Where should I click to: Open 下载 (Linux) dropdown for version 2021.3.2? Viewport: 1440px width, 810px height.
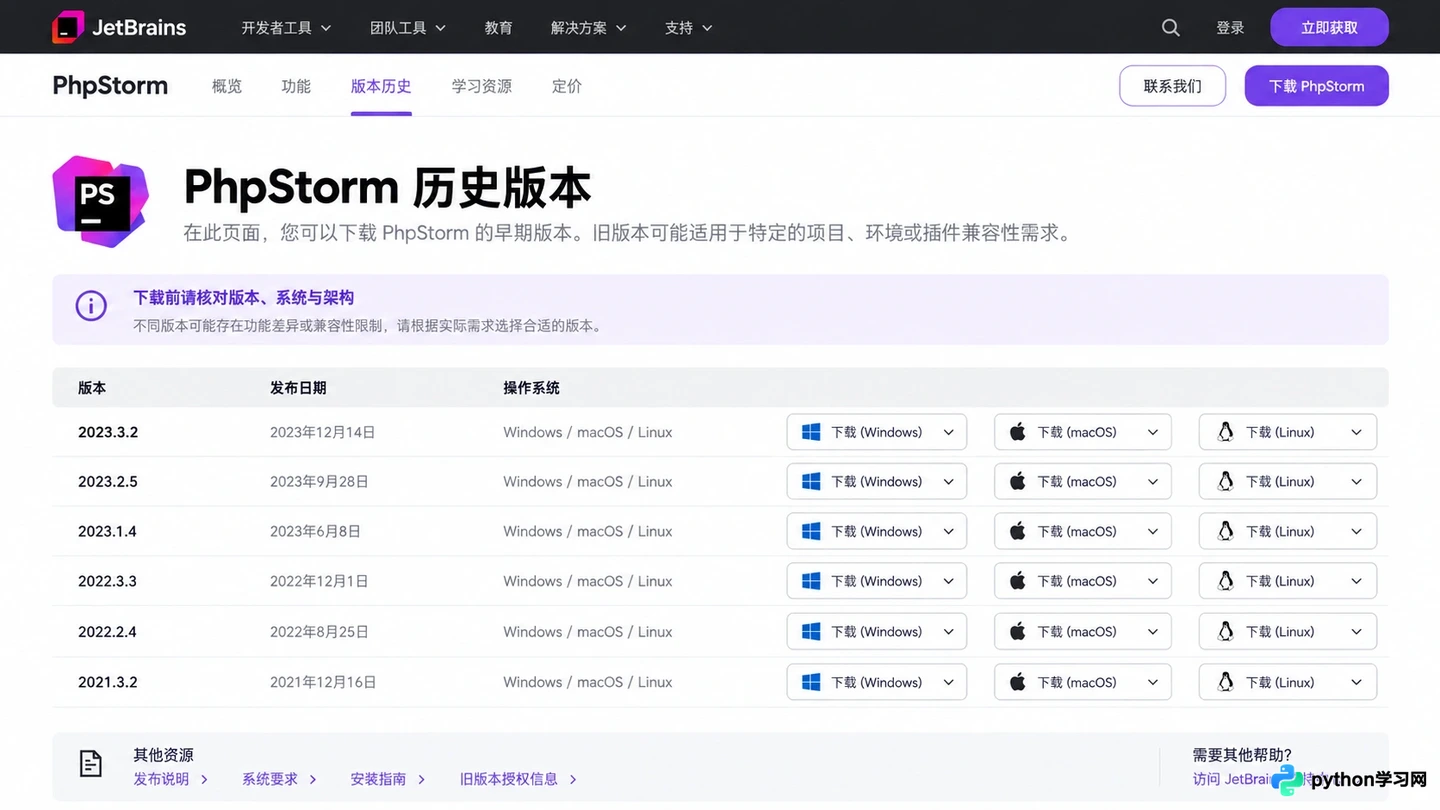1288,682
